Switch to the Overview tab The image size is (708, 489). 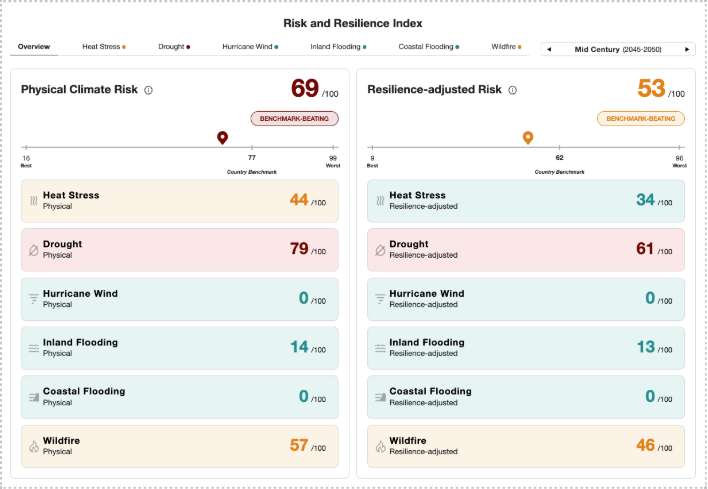point(34,47)
